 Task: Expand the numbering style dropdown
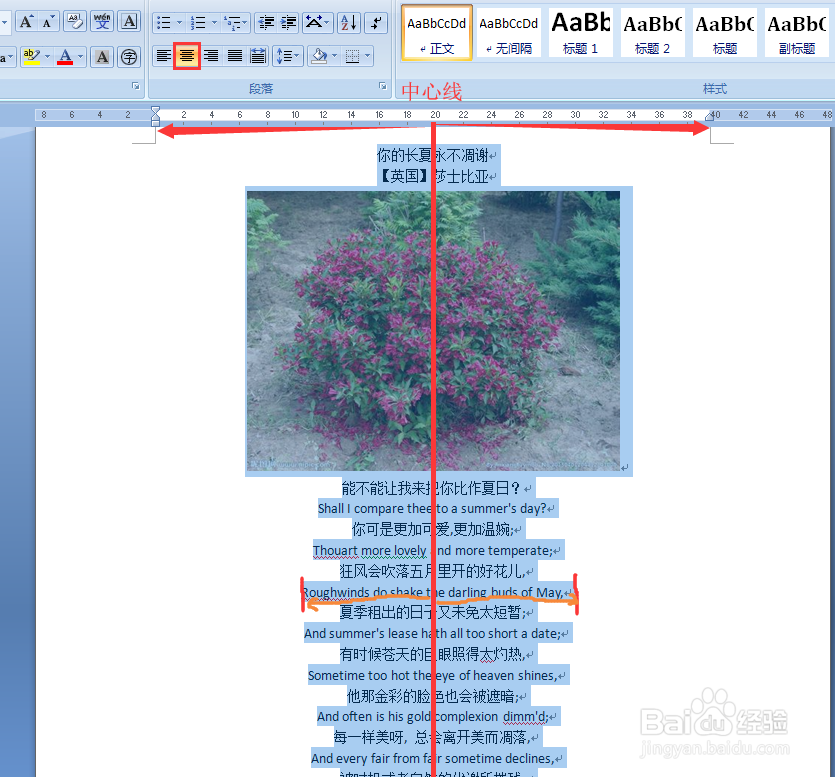[x=214, y=23]
